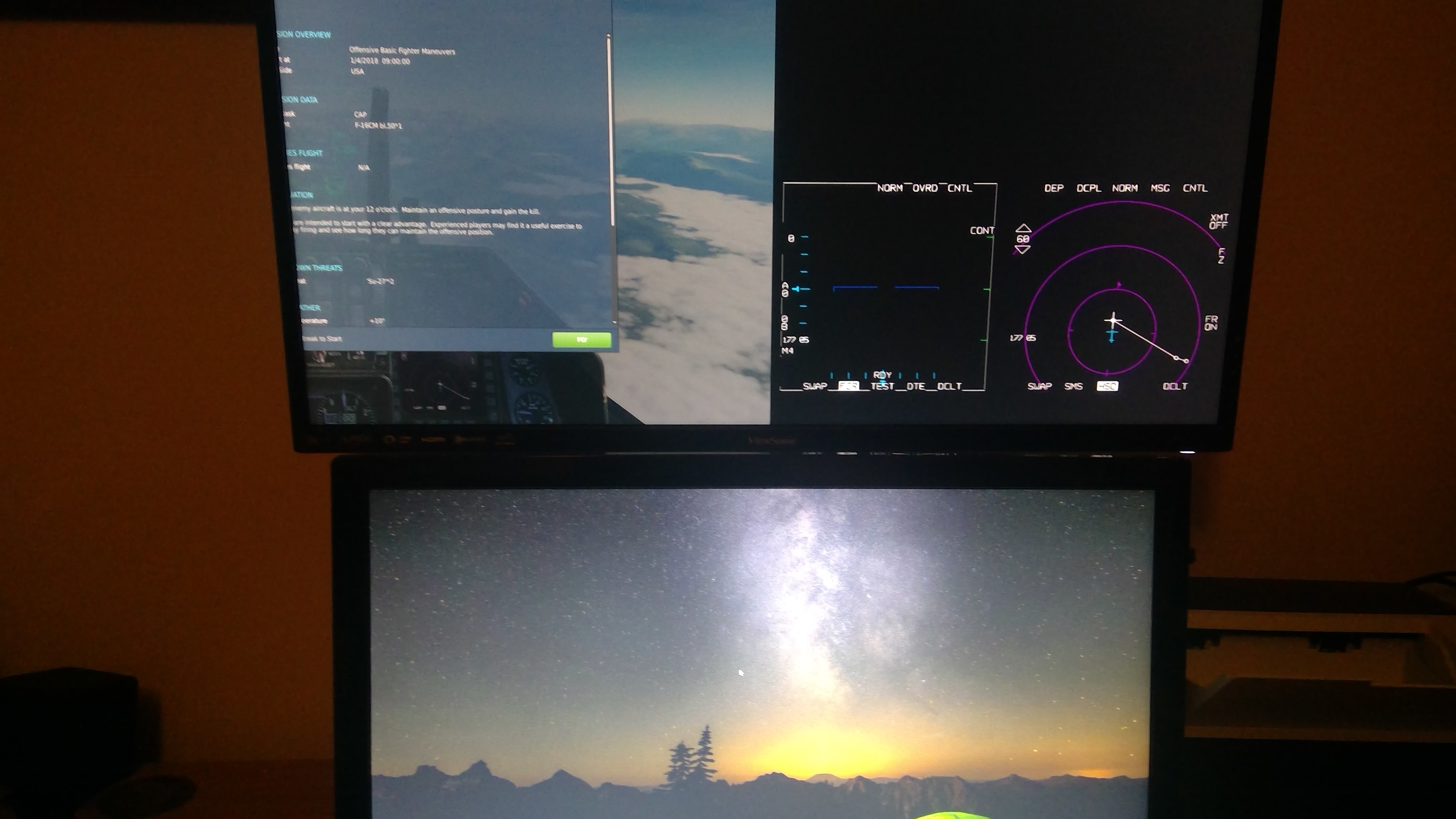The image size is (1456, 819).
Task: Select NORM on the left FCR display
Action: coord(889,188)
